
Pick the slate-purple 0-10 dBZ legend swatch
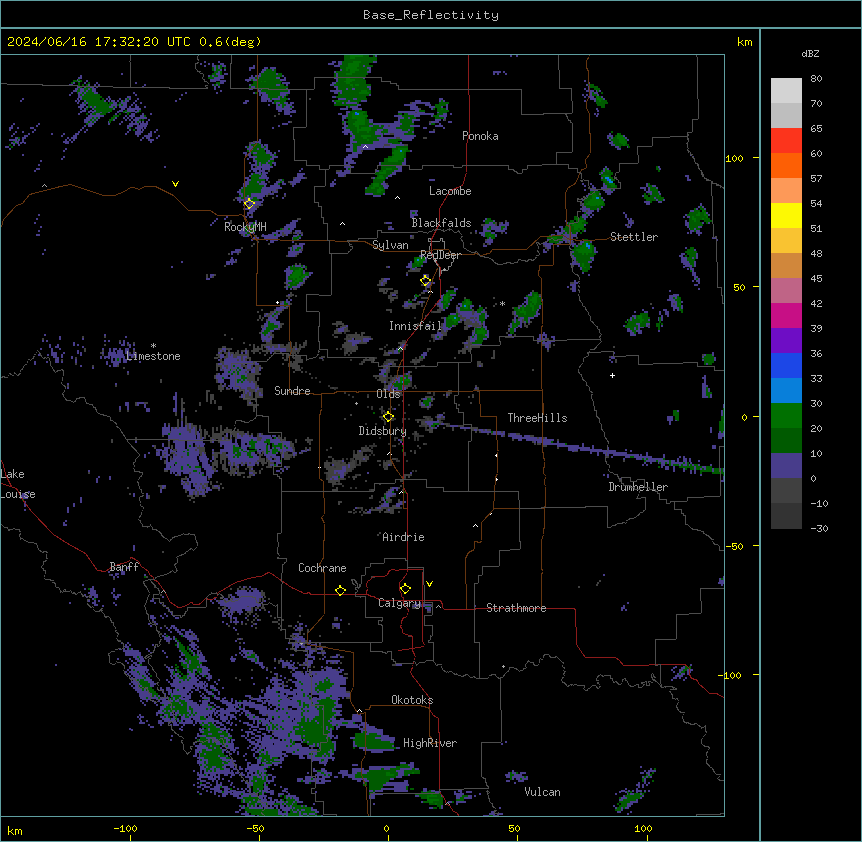click(786, 466)
